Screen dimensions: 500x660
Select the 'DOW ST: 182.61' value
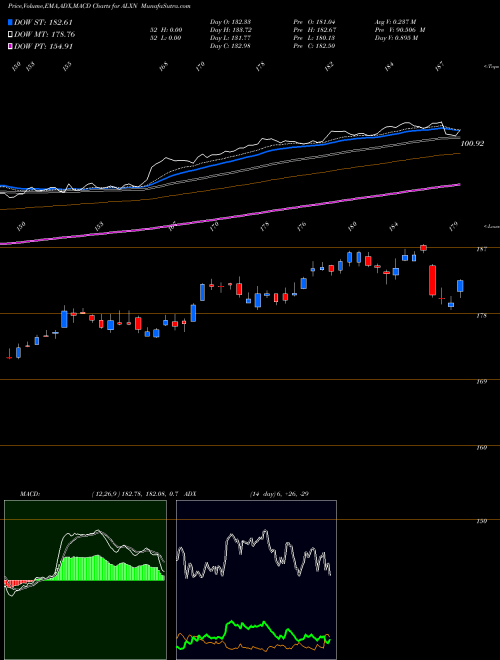[44, 22]
